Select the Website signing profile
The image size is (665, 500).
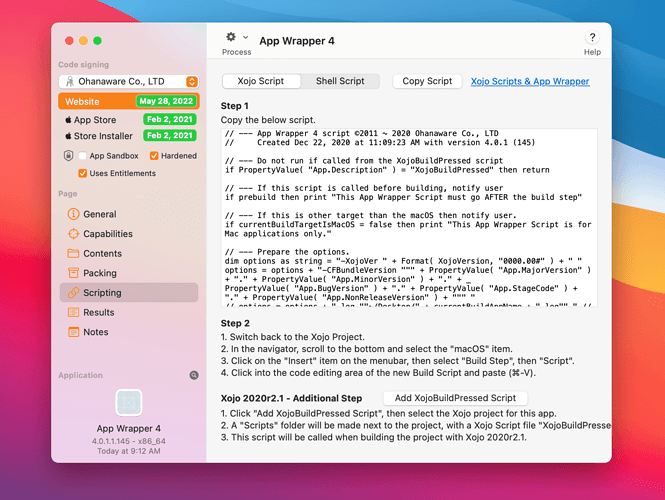click(129, 101)
